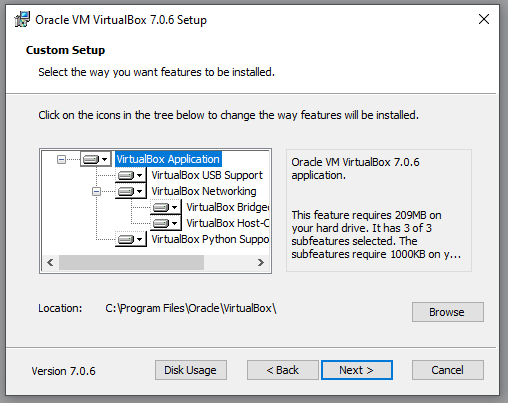
Task: Click the drive icon beside VirtualBox Networking
Action: [x=131, y=191]
